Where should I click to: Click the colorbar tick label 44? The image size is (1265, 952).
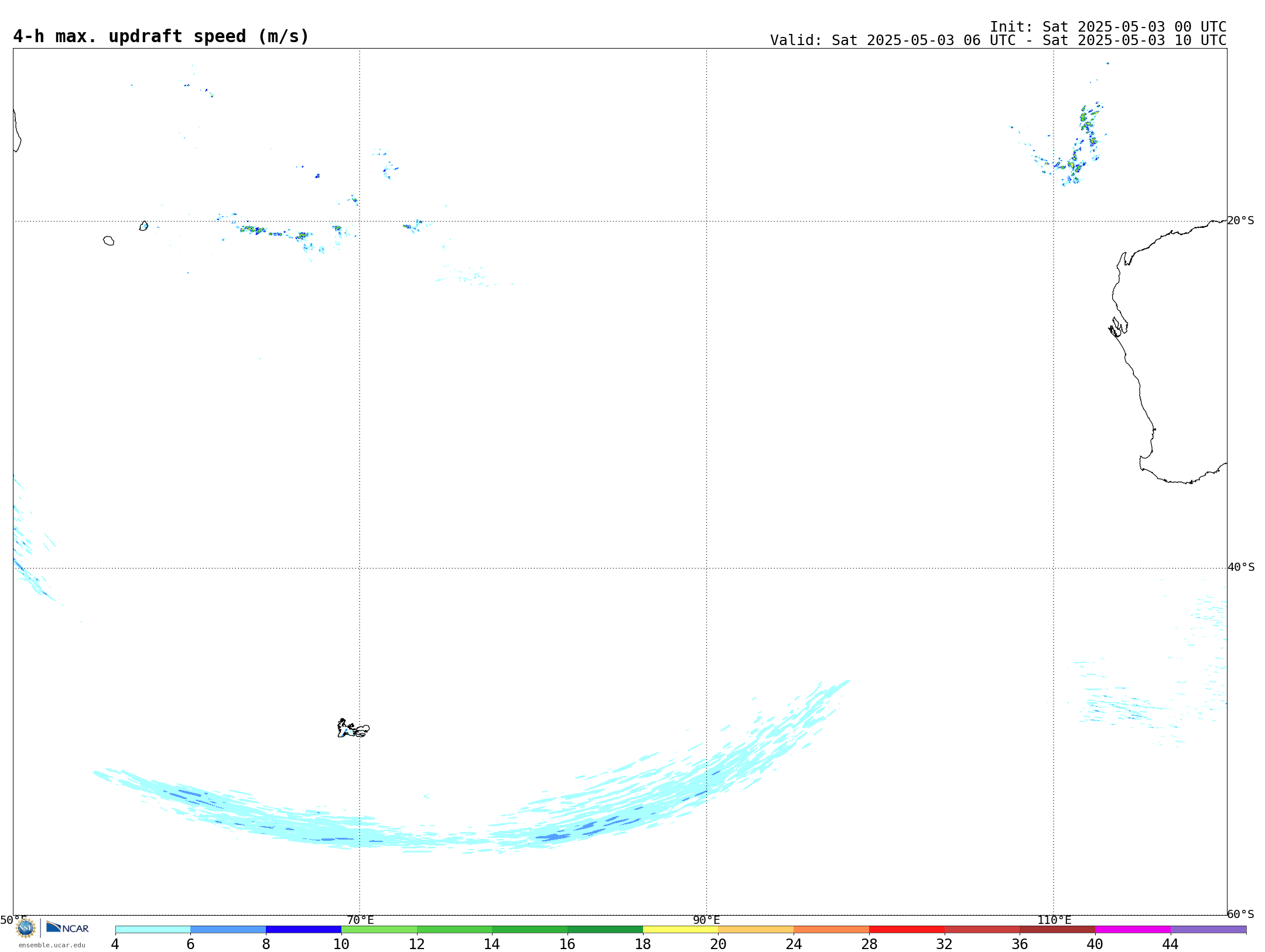click(1170, 944)
